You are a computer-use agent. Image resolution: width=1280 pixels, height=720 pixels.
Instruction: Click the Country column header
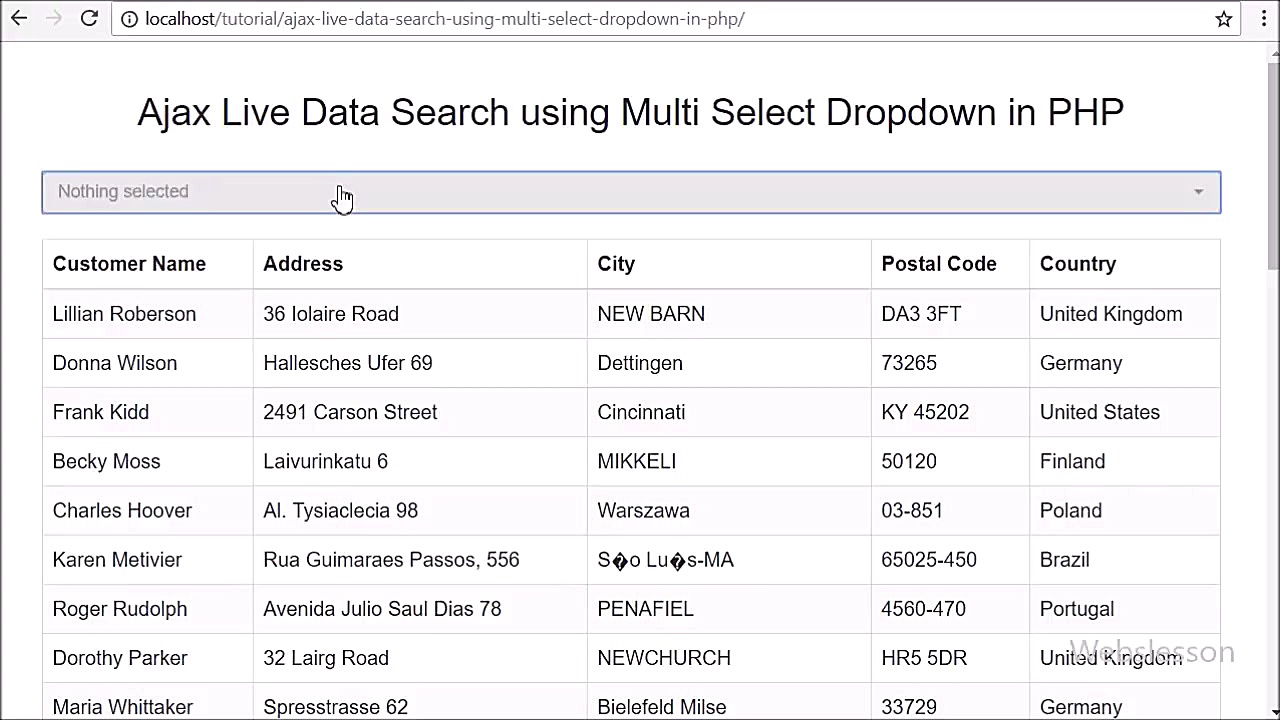point(1078,263)
